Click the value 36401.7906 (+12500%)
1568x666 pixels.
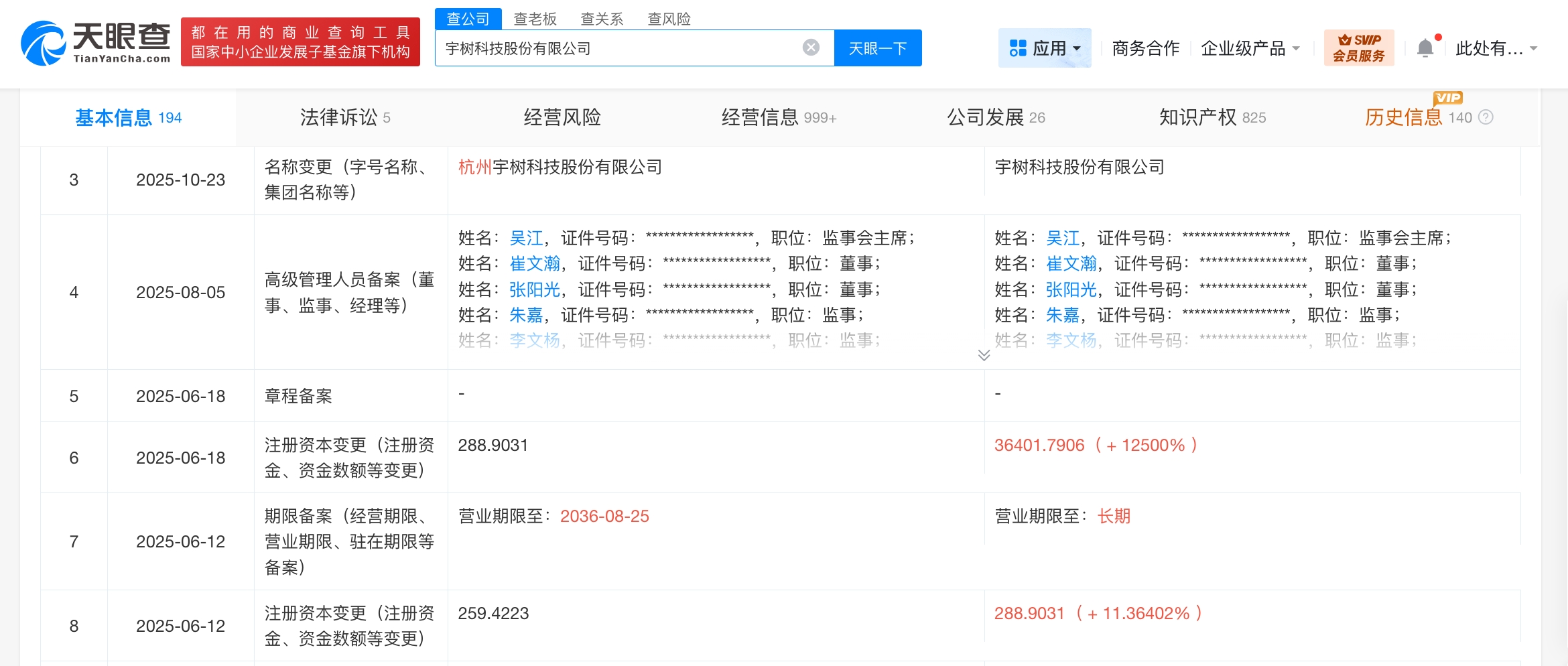point(1096,445)
